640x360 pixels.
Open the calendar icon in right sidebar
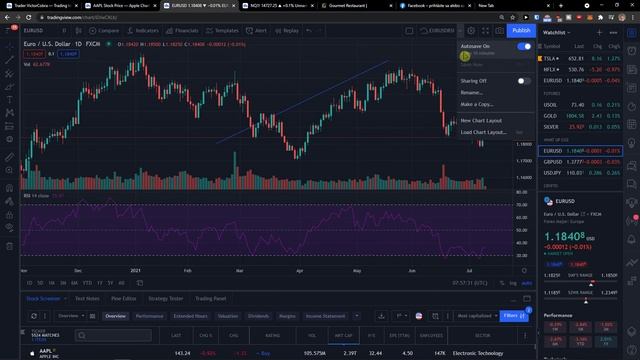tap(631, 124)
